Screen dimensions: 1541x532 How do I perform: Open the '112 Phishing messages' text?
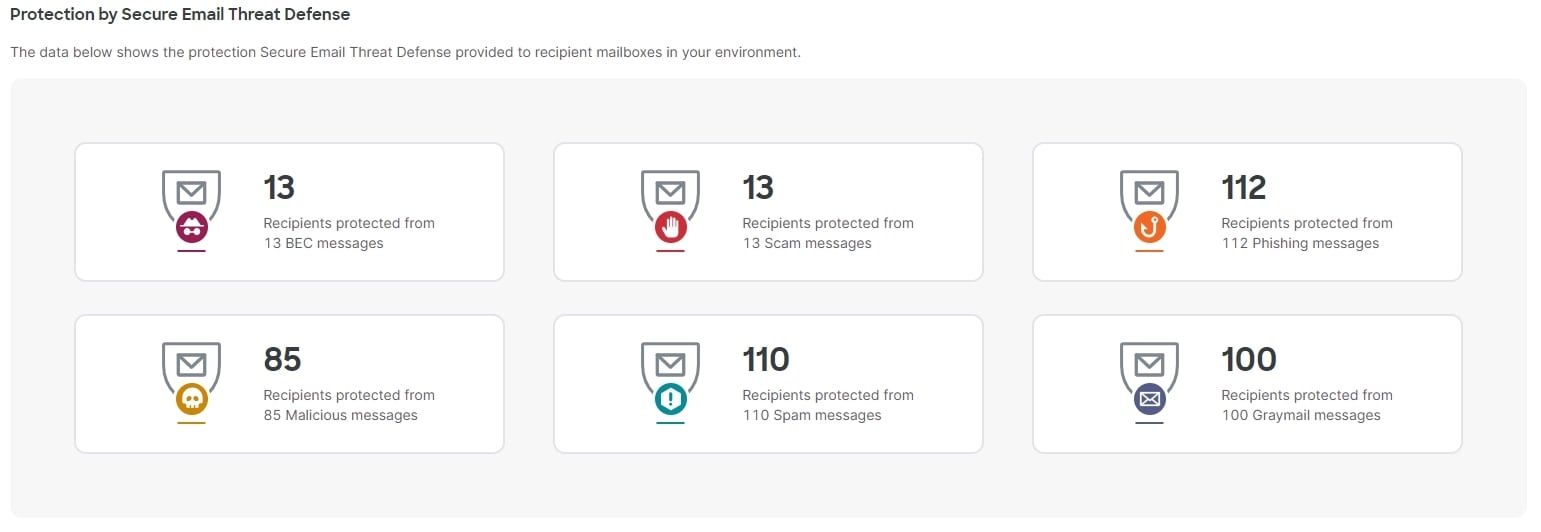click(x=1300, y=243)
